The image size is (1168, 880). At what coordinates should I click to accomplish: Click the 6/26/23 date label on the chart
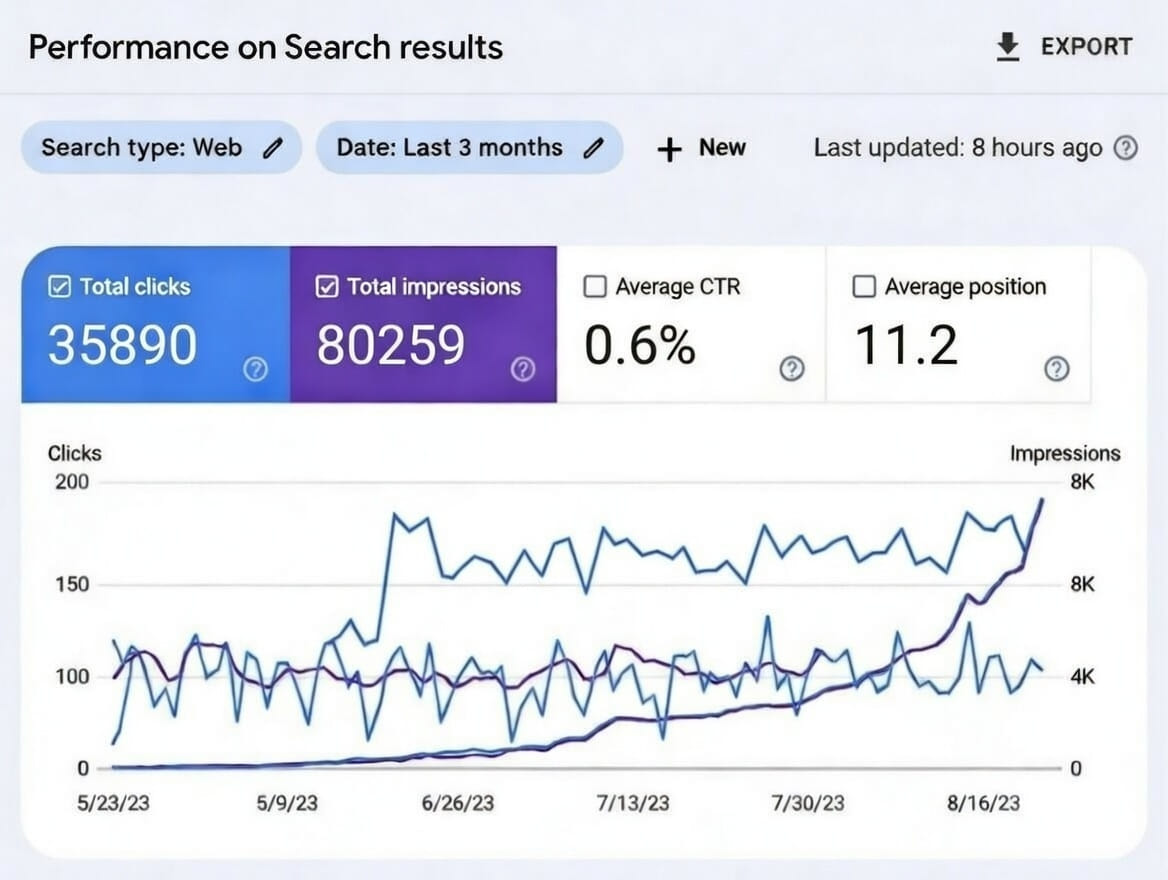click(x=460, y=802)
